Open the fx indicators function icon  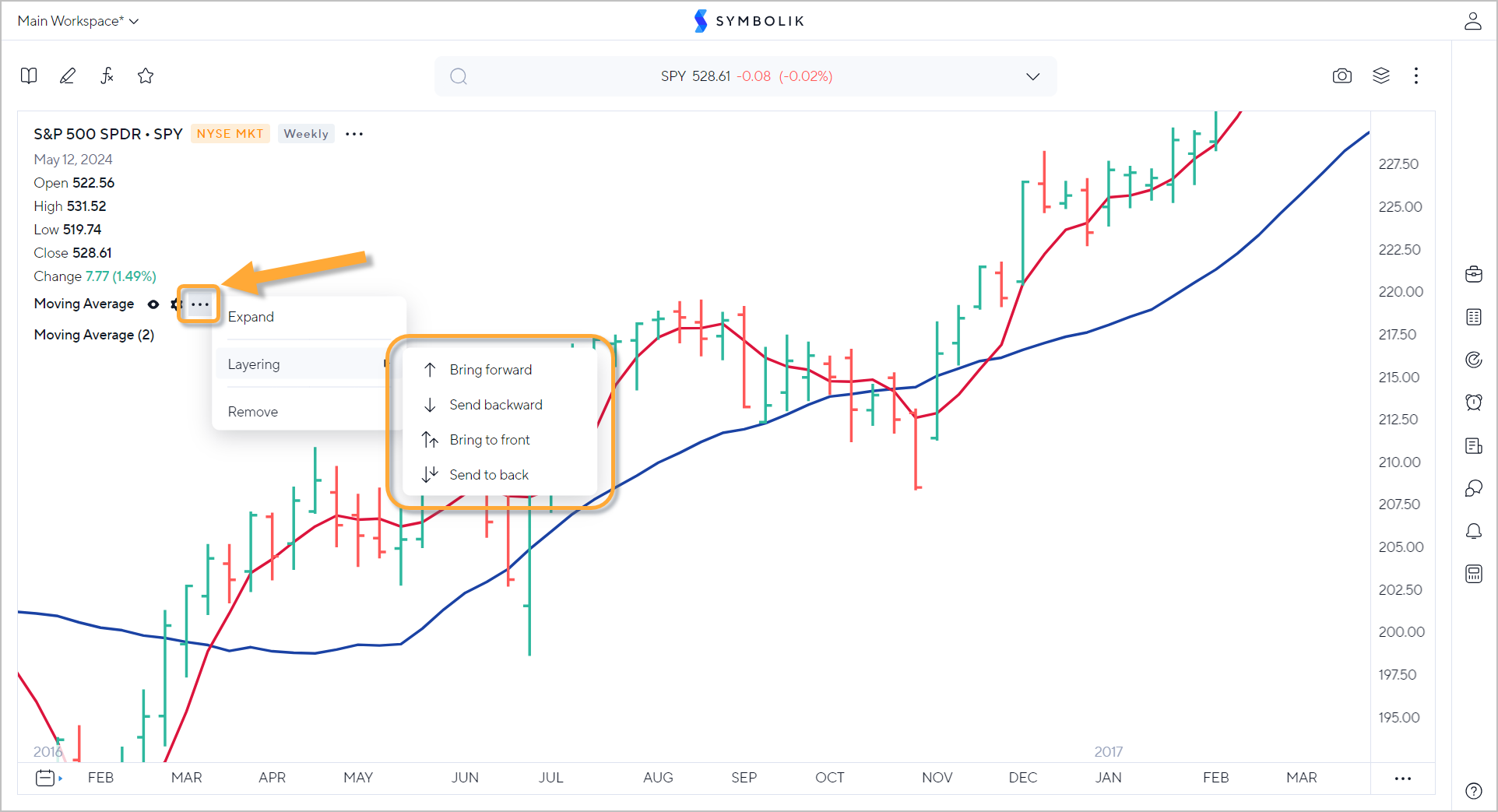(x=107, y=76)
